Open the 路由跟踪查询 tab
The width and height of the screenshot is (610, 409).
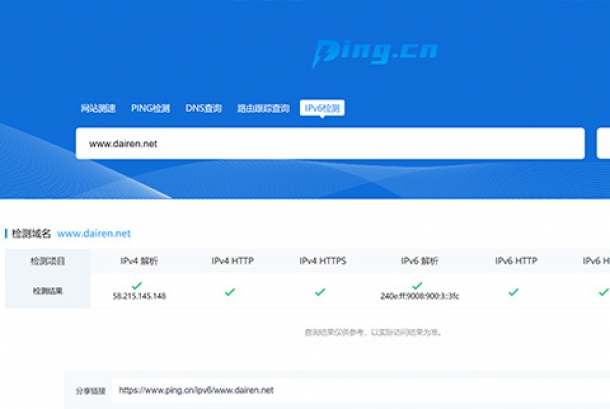pos(263,108)
